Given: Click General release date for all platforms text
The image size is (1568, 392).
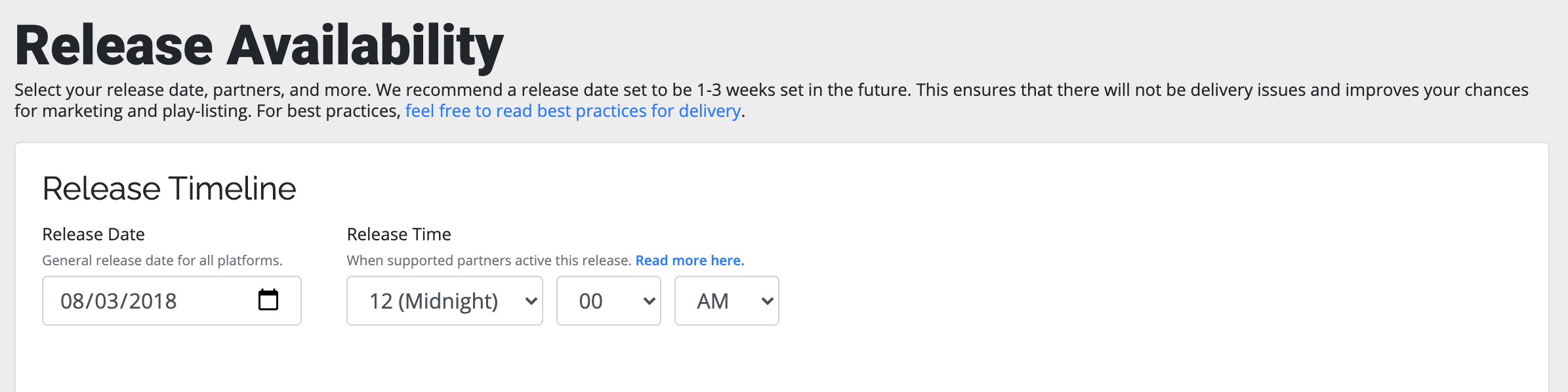Looking at the screenshot, I should [162, 261].
